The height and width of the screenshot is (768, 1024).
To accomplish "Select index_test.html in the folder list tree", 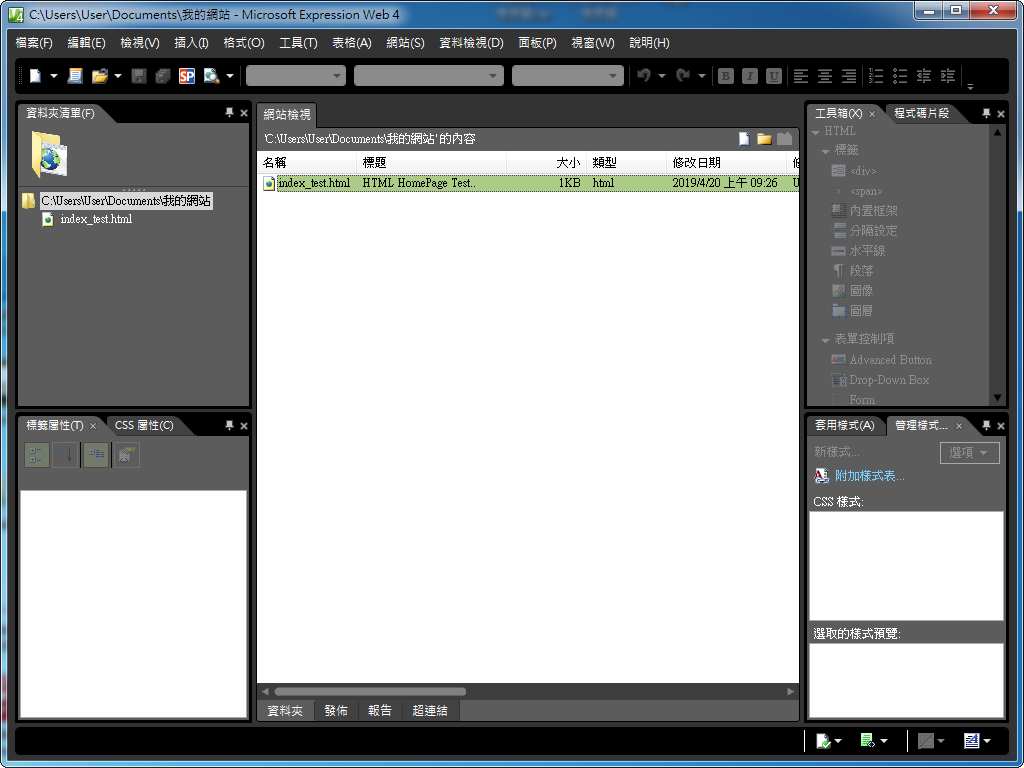I will [96, 219].
